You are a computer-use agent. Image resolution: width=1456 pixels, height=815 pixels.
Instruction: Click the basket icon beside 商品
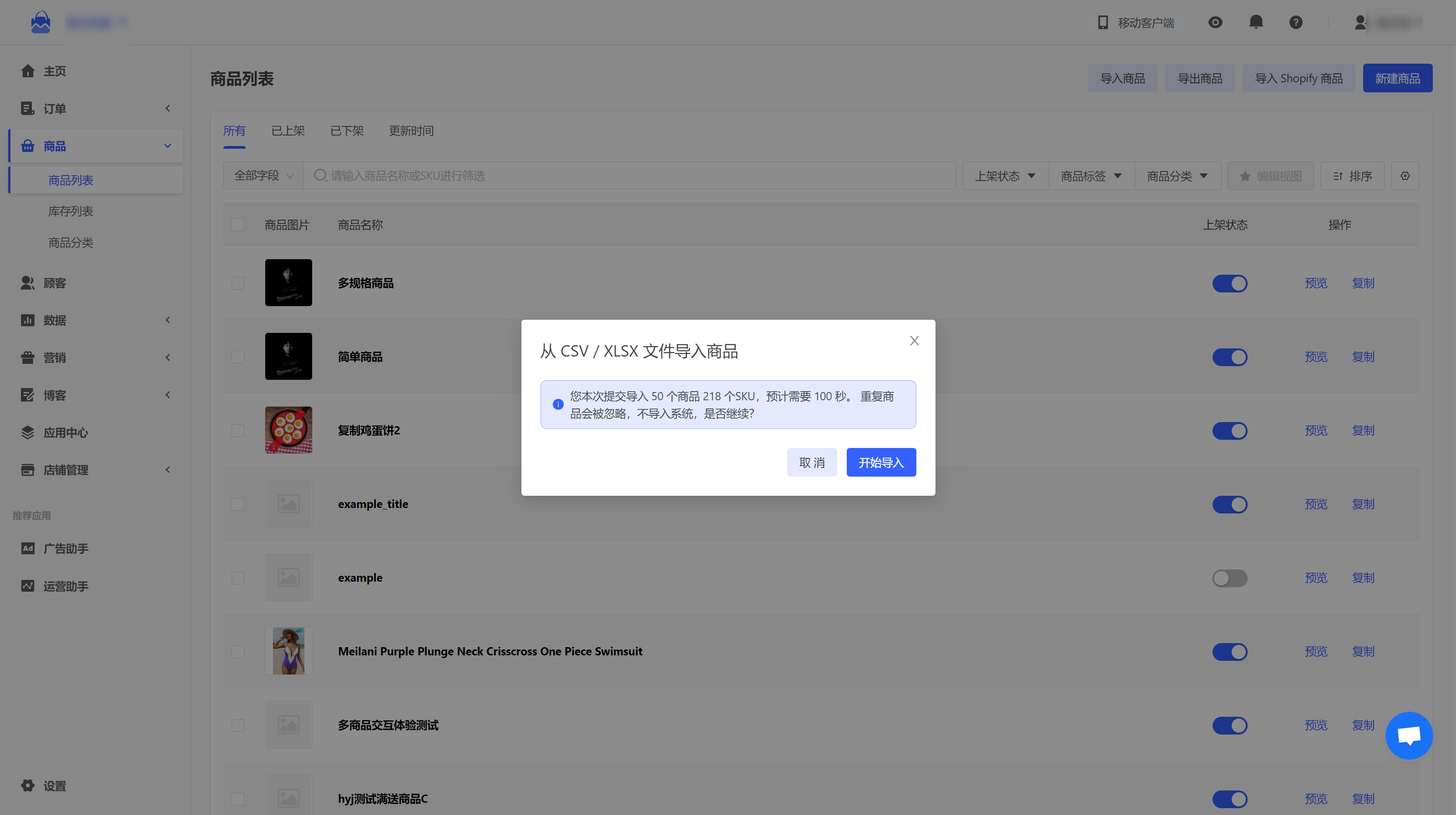(x=28, y=146)
